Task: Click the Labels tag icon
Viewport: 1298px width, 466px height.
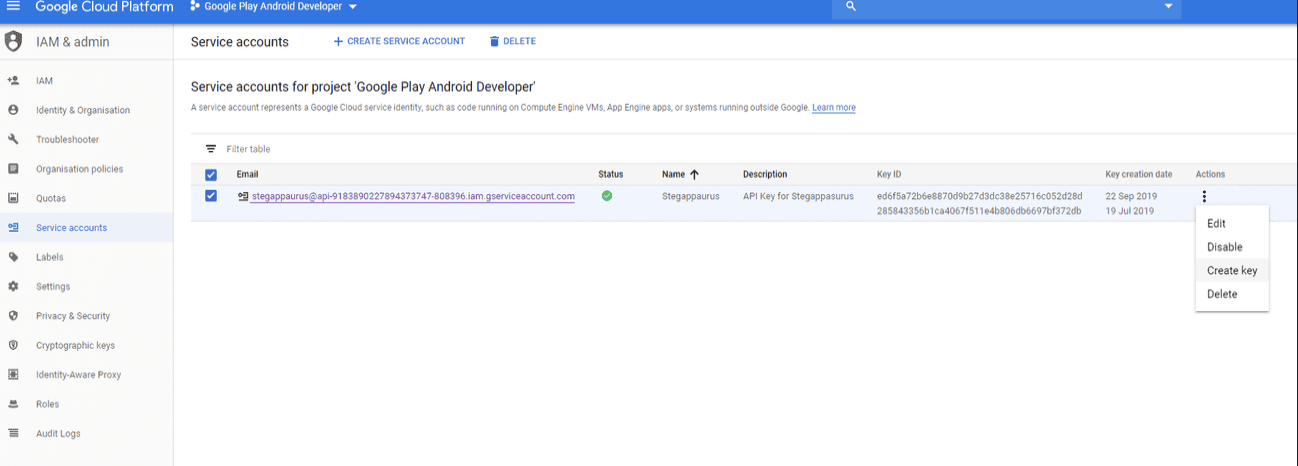Action: [13, 257]
